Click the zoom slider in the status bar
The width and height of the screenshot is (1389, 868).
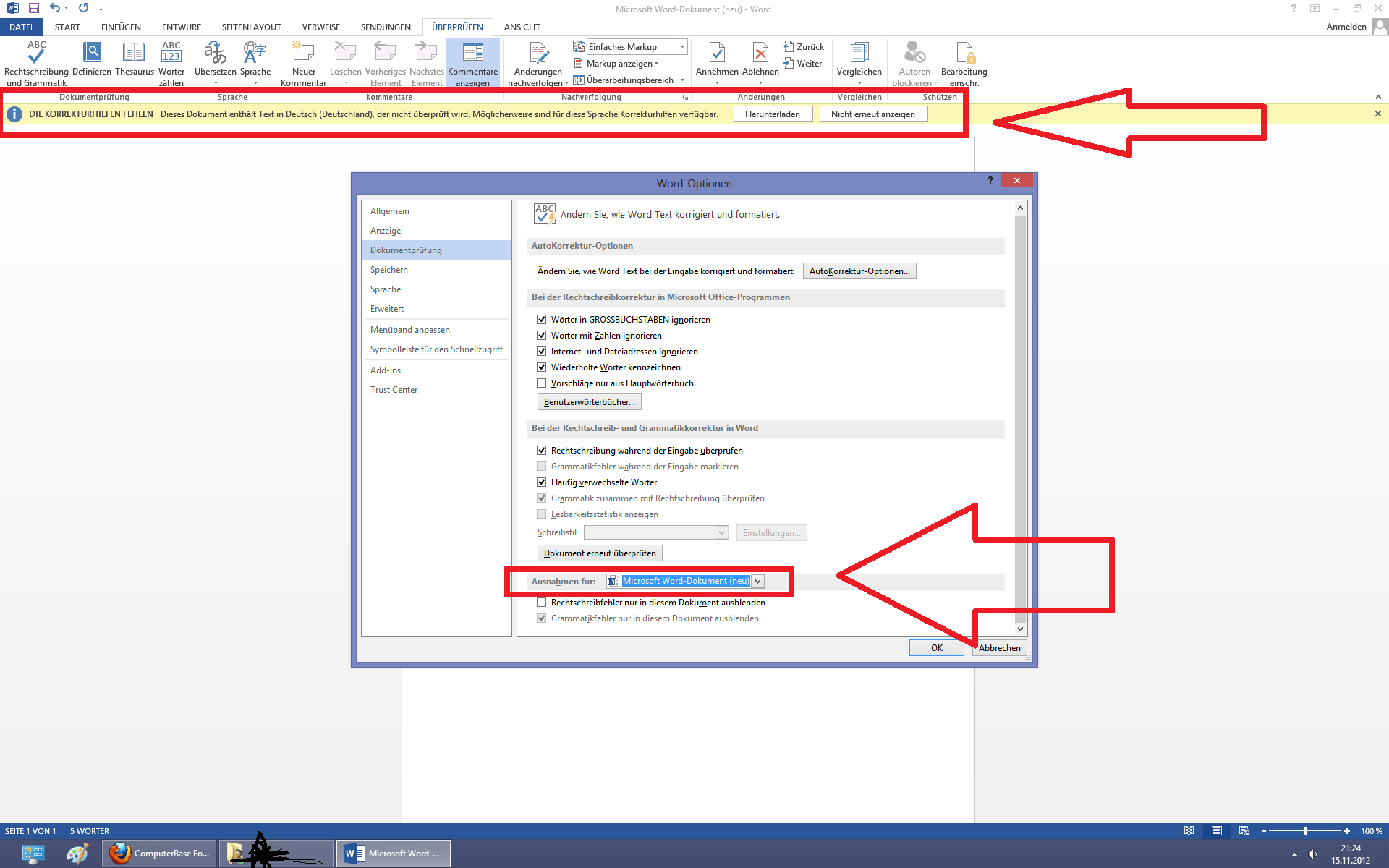(1304, 831)
